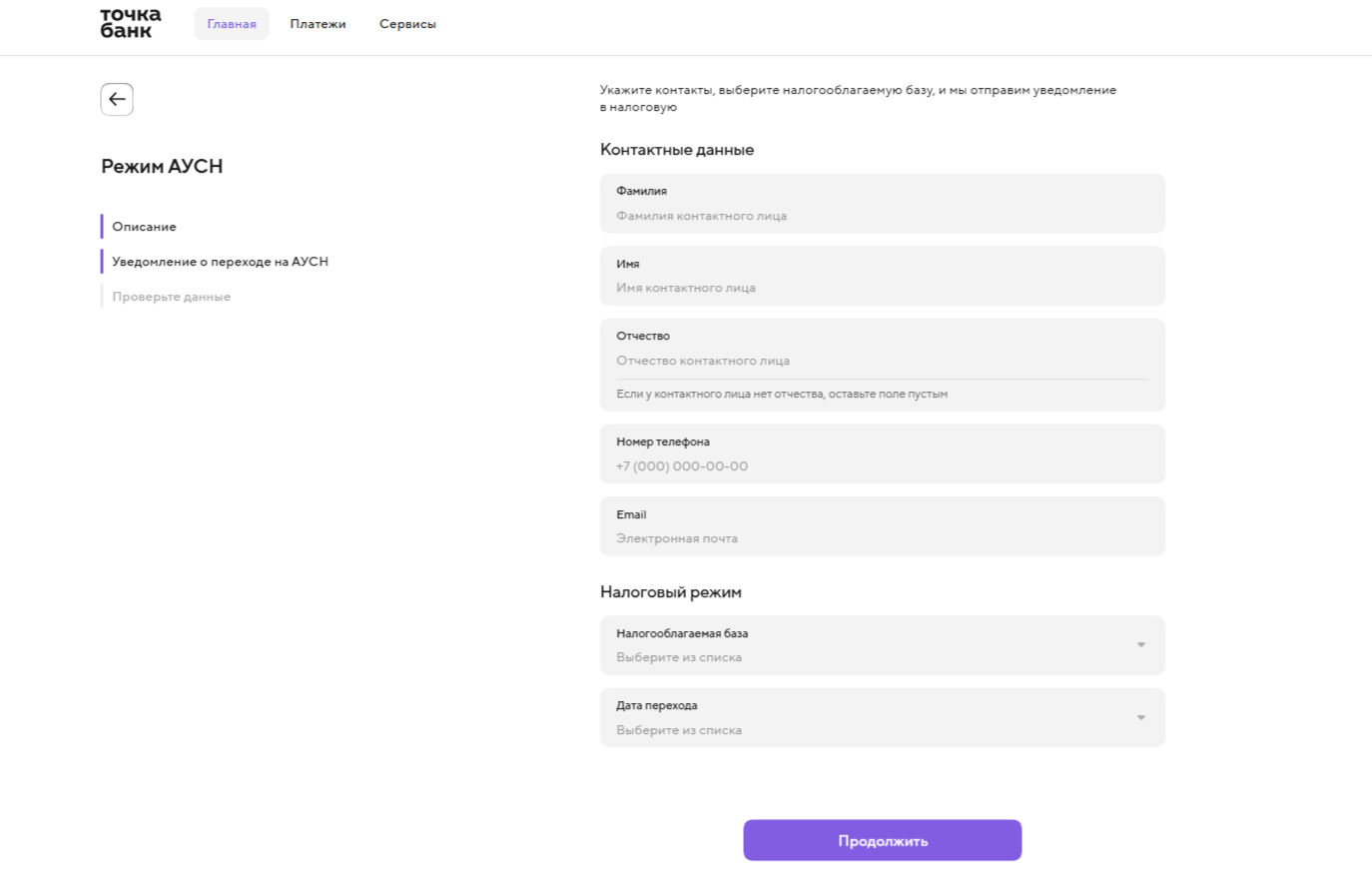
Task: Click the Проверьте данные step
Action: tap(171, 297)
